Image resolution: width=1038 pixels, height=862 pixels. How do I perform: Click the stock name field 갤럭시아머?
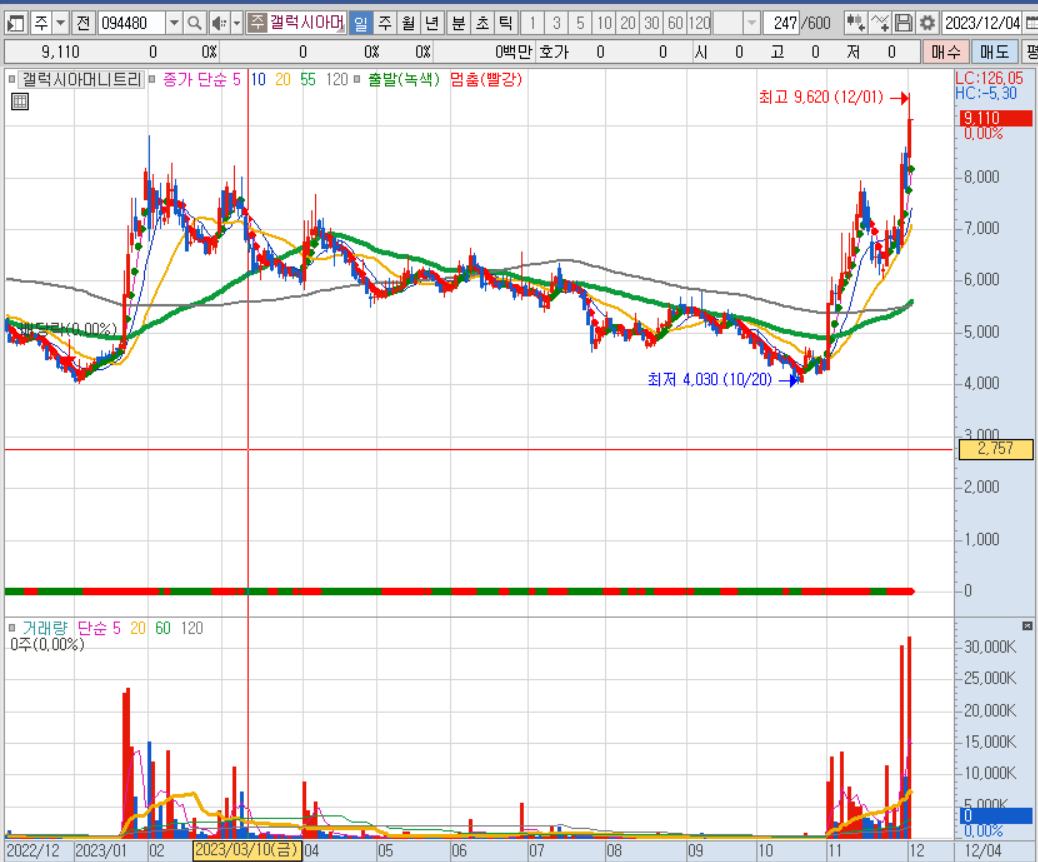point(306,23)
